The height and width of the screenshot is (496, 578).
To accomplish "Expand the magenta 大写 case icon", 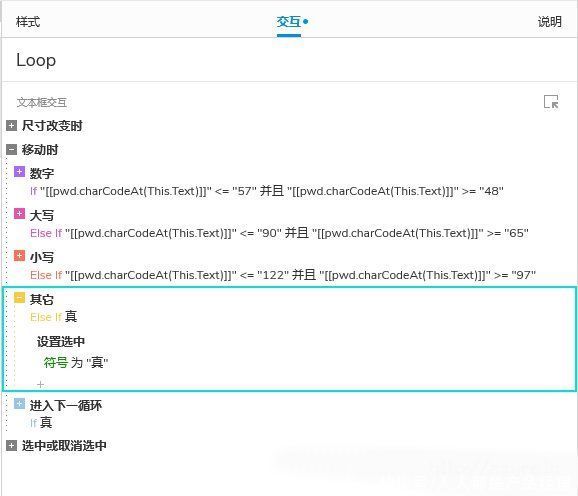I will (20, 214).
